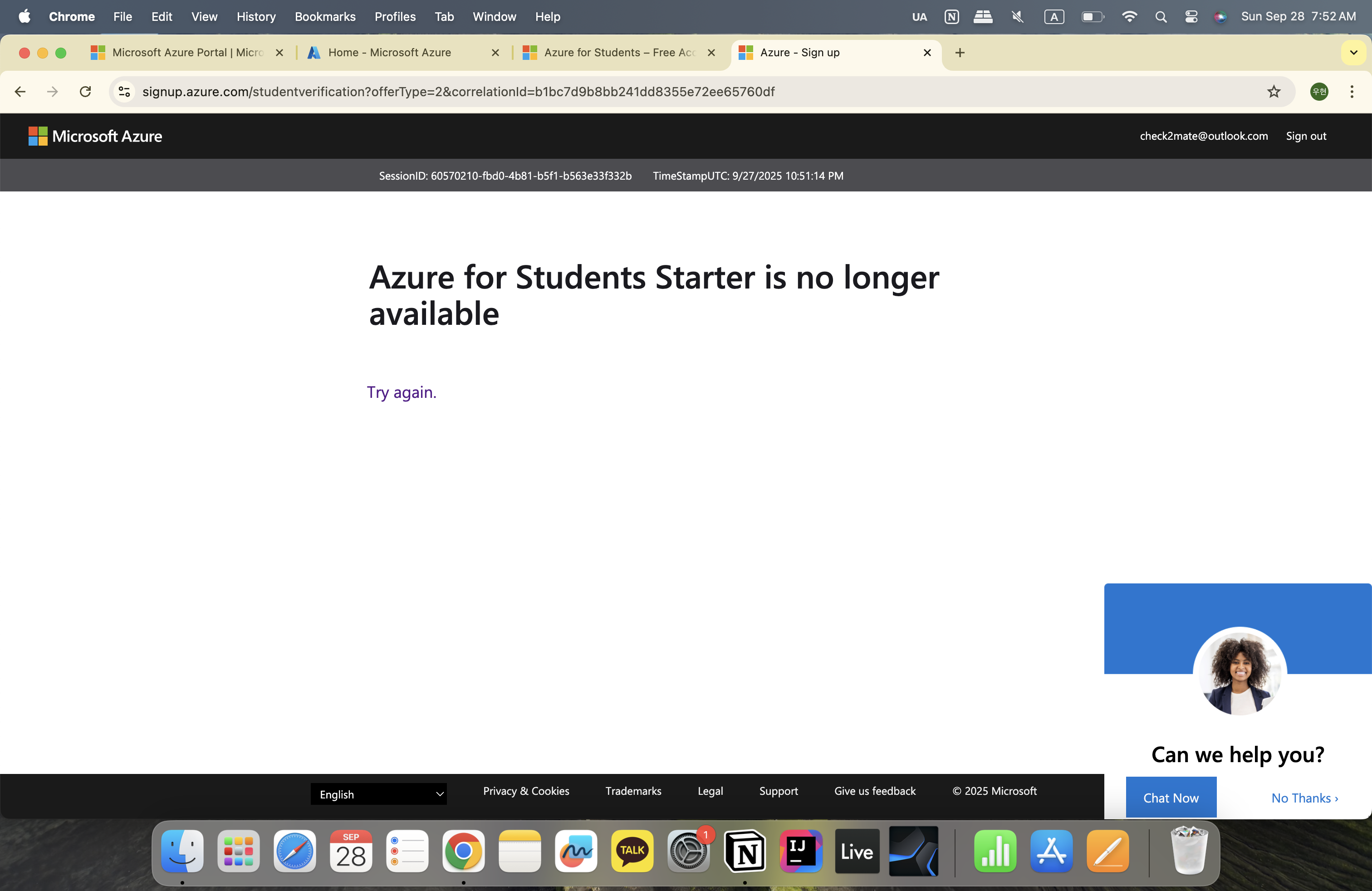Dismiss help prompt with No Thanks
This screenshot has height=891, width=1372.
1304,798
